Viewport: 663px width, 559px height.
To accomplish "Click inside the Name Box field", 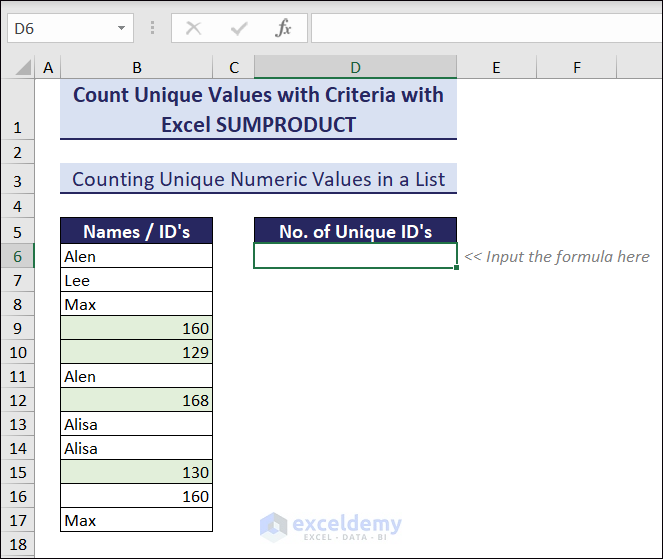I will (58, 28).
